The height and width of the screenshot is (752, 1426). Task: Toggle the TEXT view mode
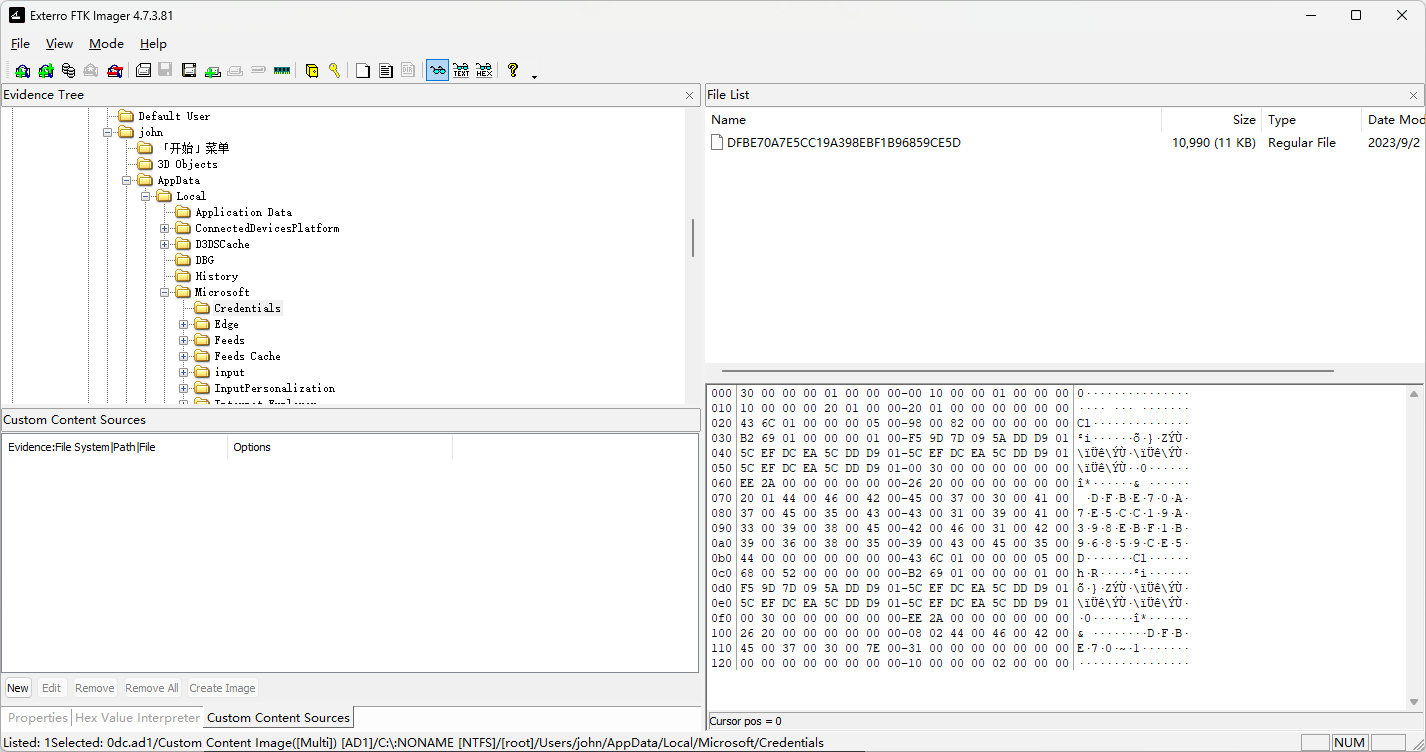pos(461,70)
